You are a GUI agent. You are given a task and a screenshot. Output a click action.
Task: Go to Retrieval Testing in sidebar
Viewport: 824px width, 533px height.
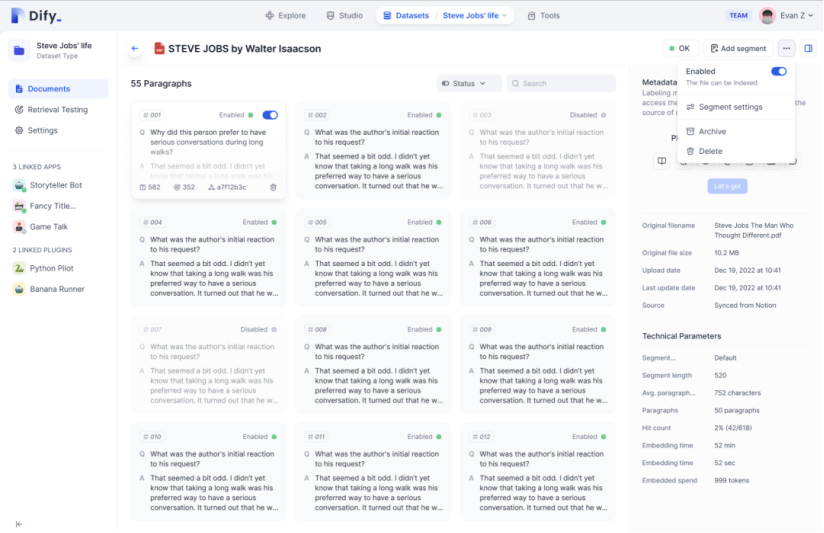click(x=57, y=110)
